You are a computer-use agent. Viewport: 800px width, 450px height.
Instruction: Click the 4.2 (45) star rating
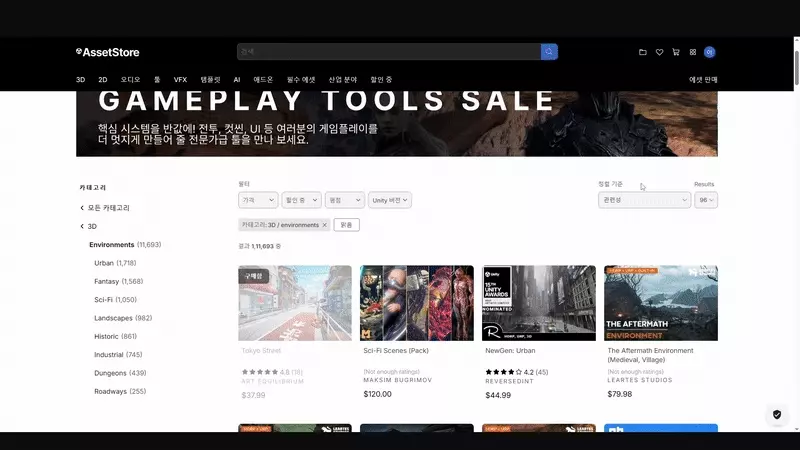tap(517, 372)
